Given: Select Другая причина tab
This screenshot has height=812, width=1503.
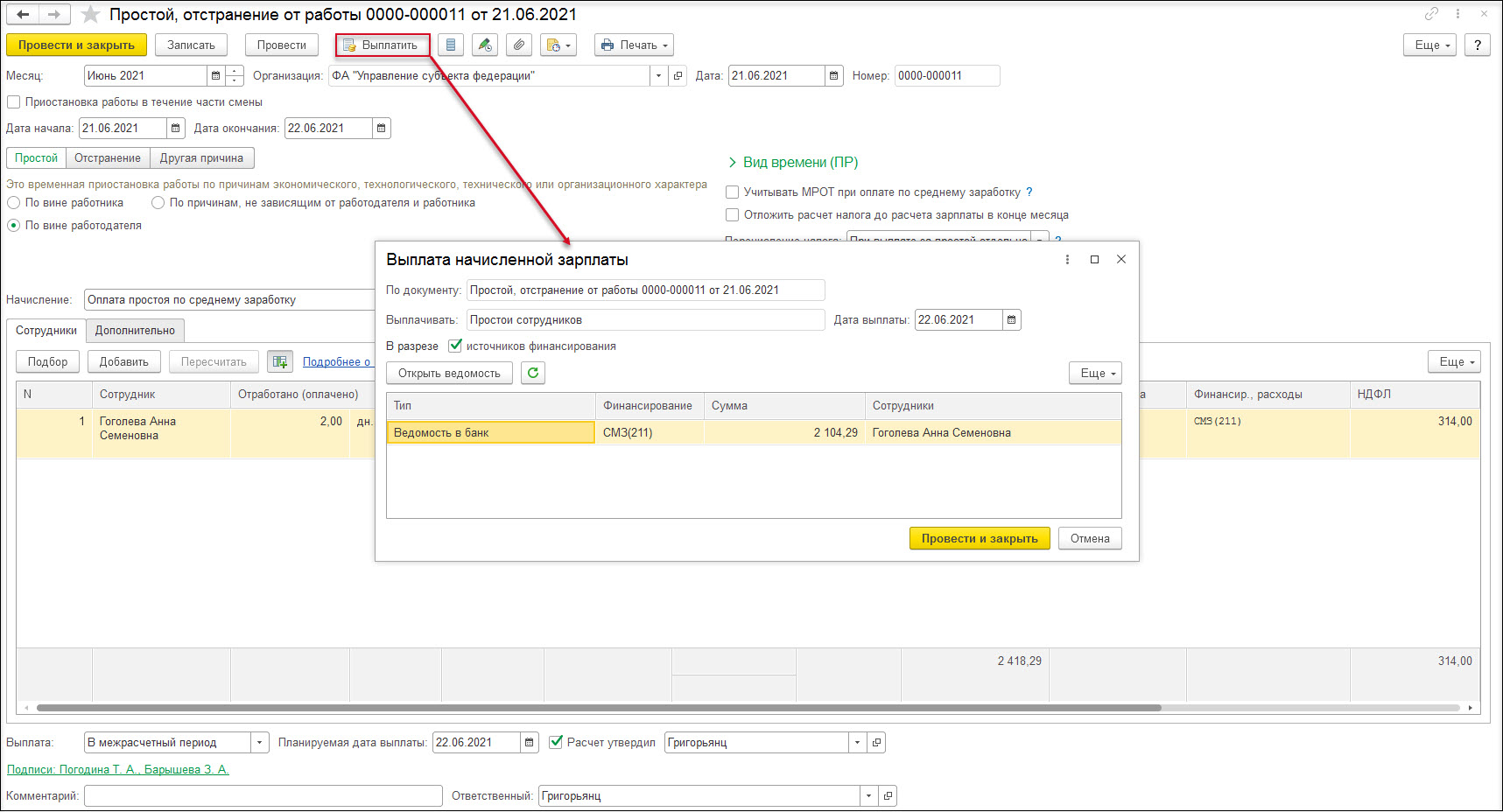Looking at the screenshot, I should pos(201,158).
